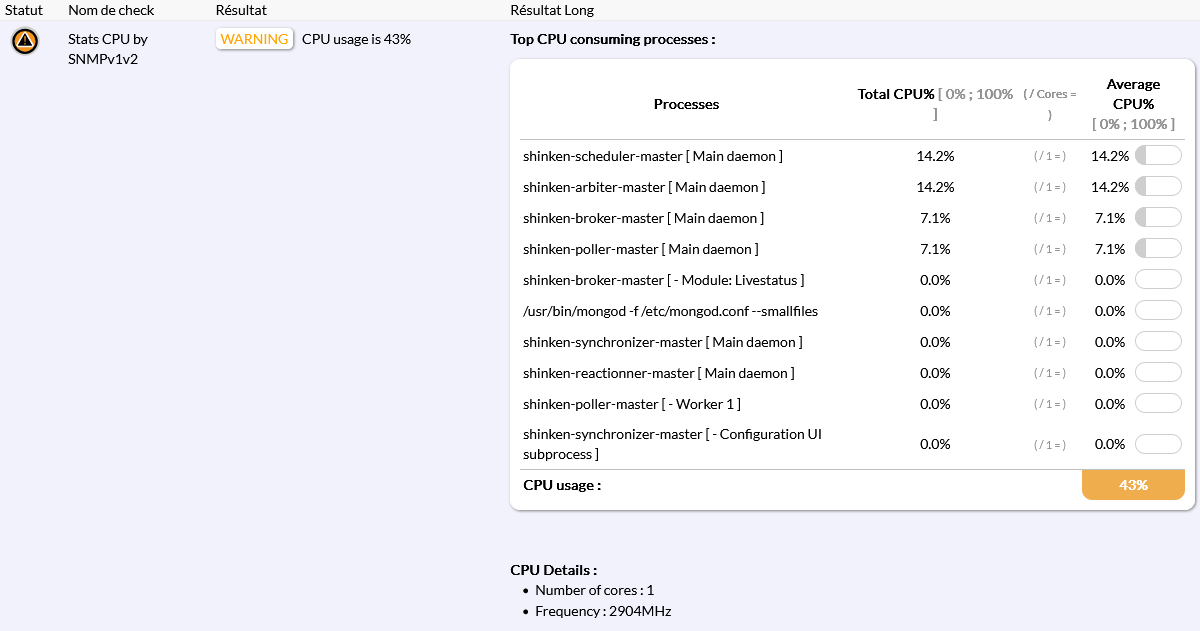The image size is (1200, 631).
Task: Click the Total CPU% column header
Action: (896, 94)
